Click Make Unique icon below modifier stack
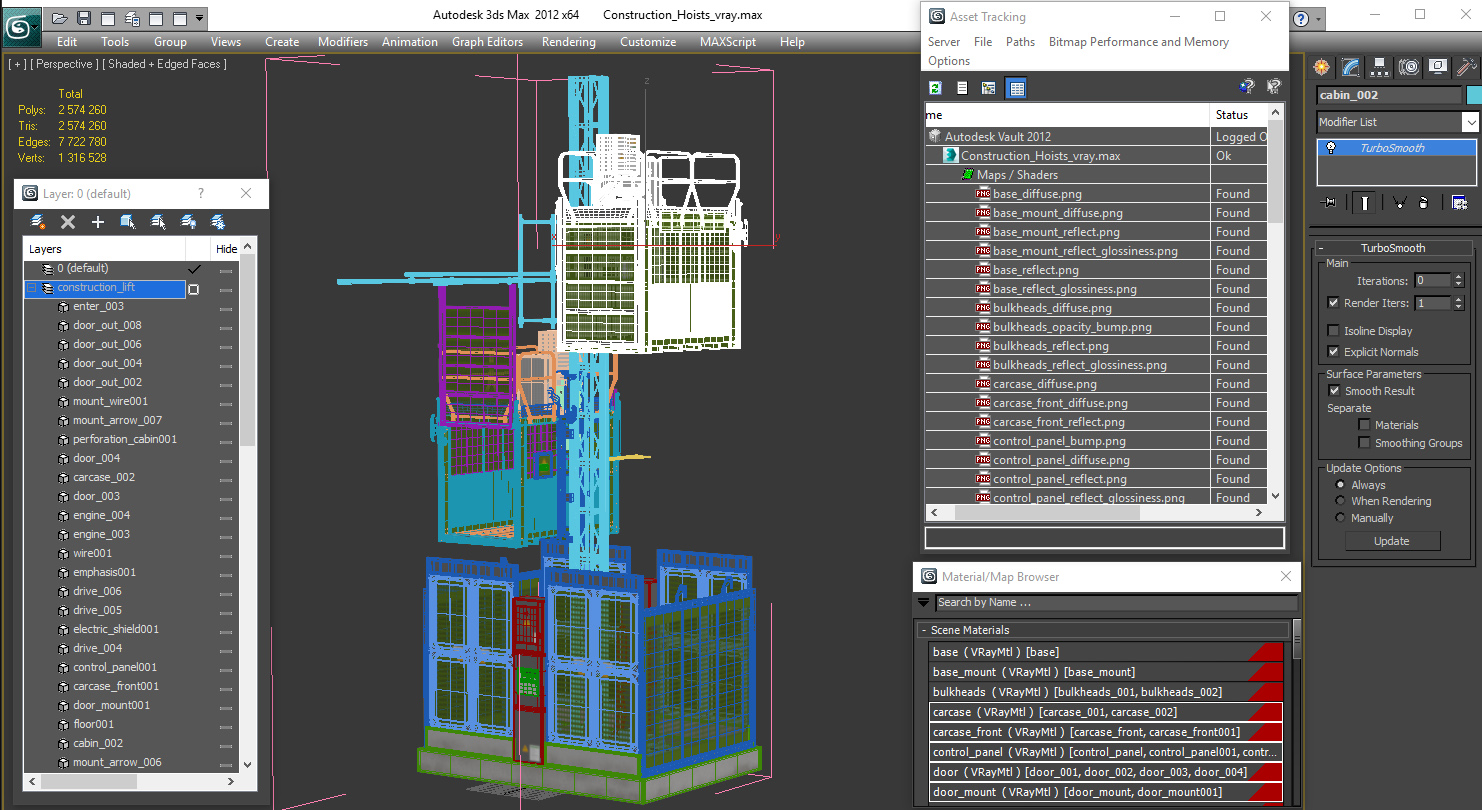Viewport: 1482px width, 810px height. (1398, 202)
